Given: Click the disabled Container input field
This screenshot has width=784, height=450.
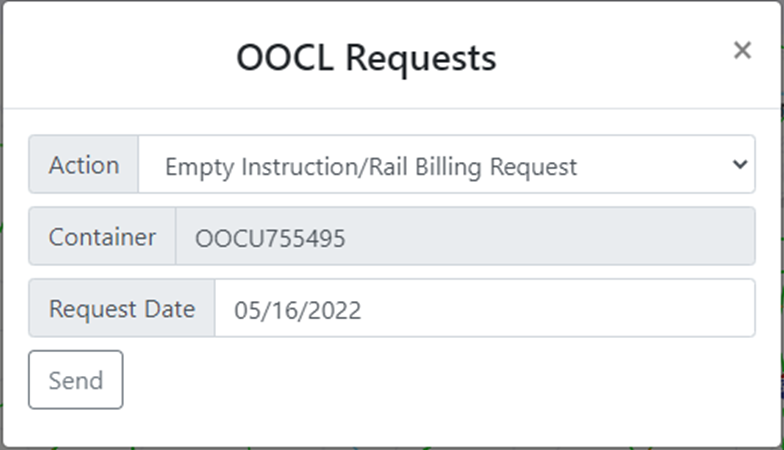Looking at the screenshot, I should coord(466,236).
